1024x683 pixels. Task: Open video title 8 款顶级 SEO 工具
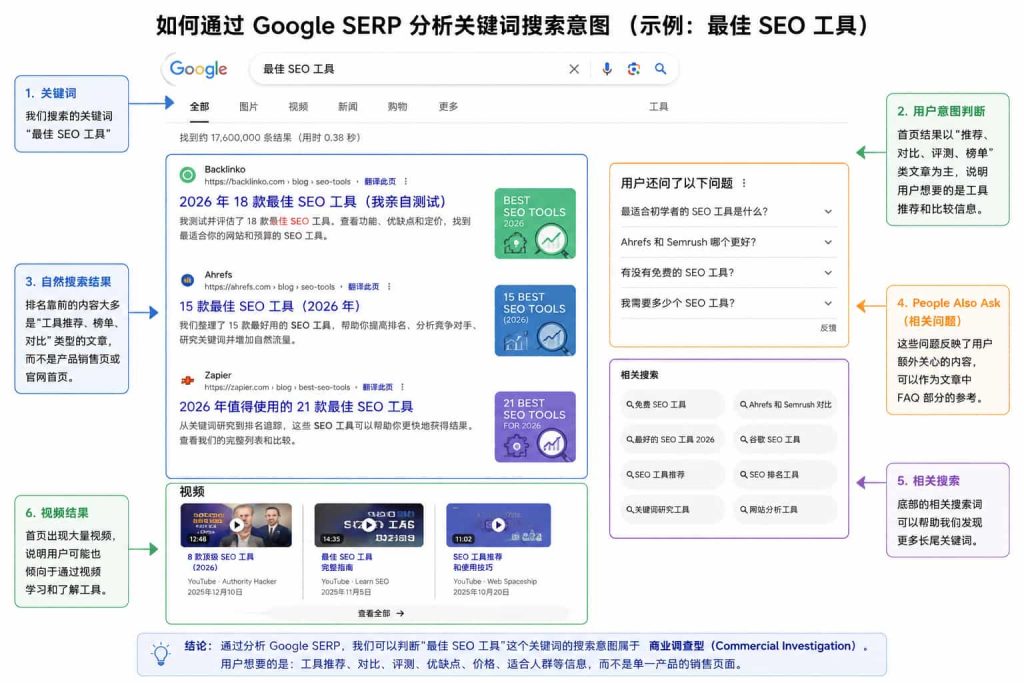(x=221, y=562)
